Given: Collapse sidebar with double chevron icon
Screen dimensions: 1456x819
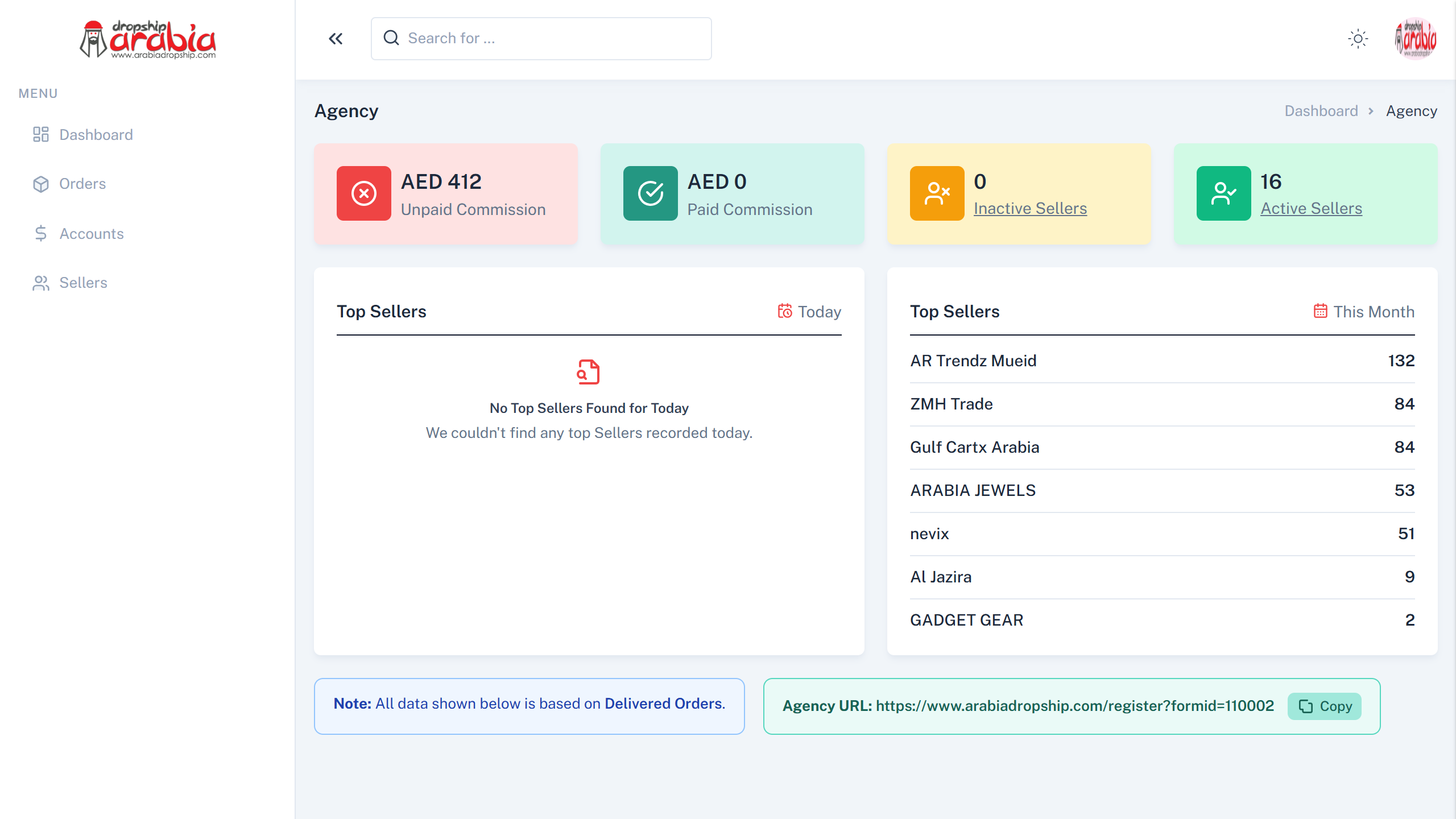Looking at the screenshot, I should pyautogui.click(x=336, y=39).
